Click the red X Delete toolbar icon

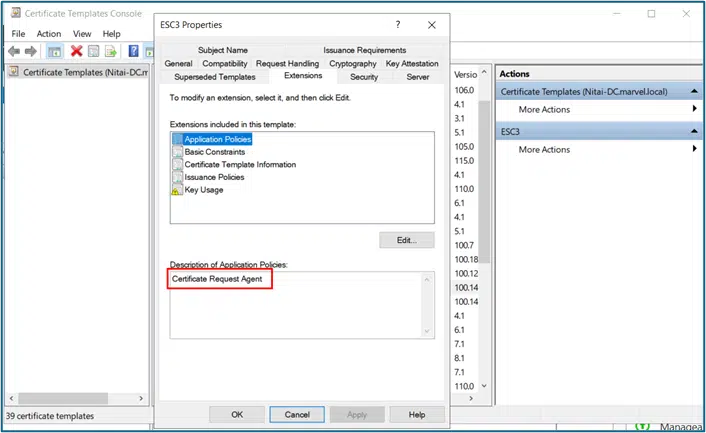tap(76, 51)
